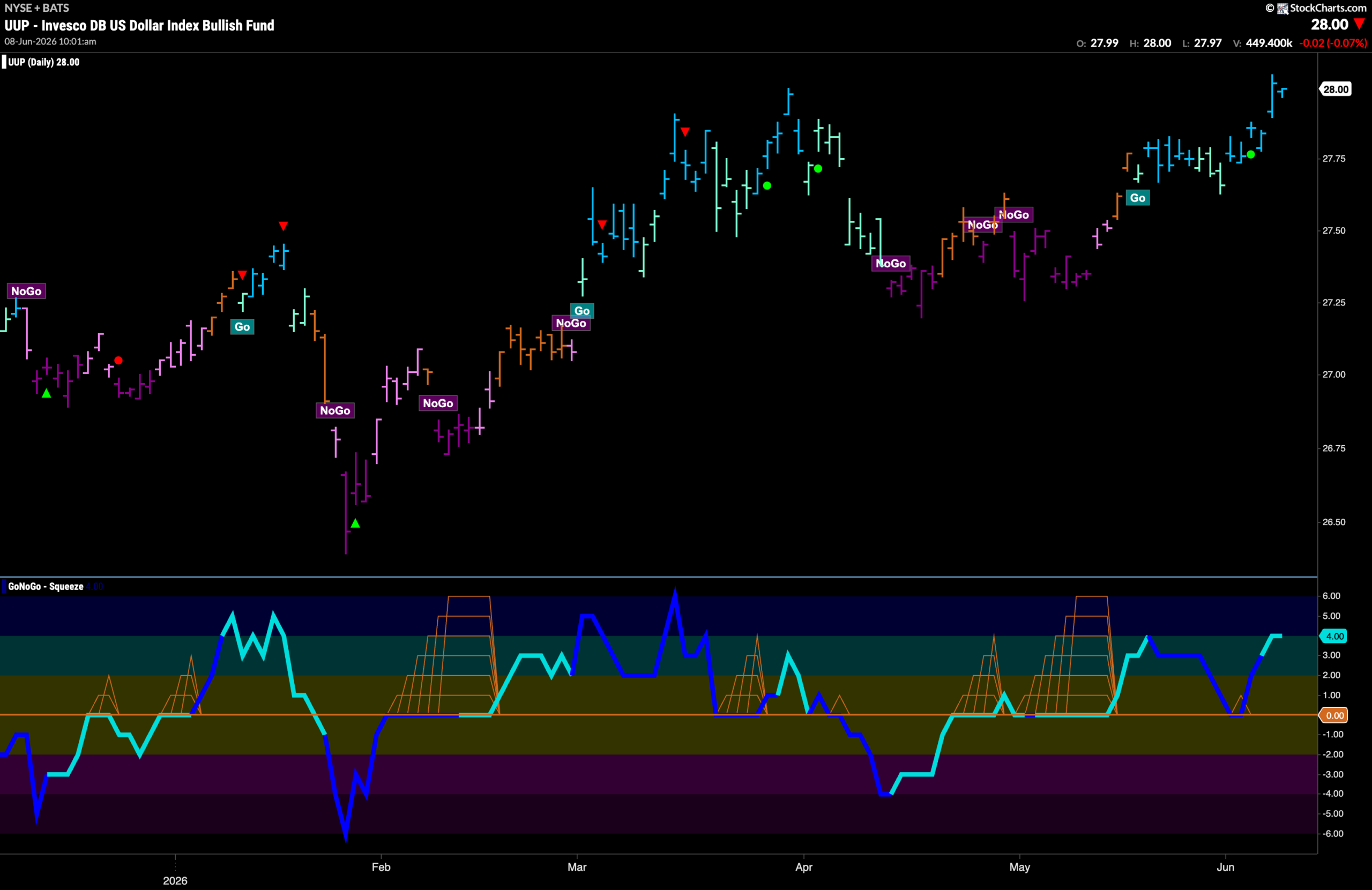Click the 27.50 price axis label
Image resolution: width=1372 pixels, height=890 pixels.
(1334, 230)
